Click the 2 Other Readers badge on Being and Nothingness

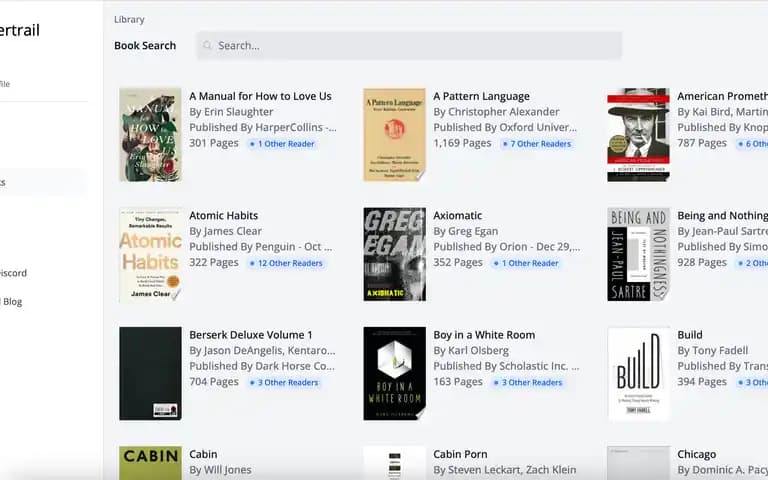tap(752, 264)
